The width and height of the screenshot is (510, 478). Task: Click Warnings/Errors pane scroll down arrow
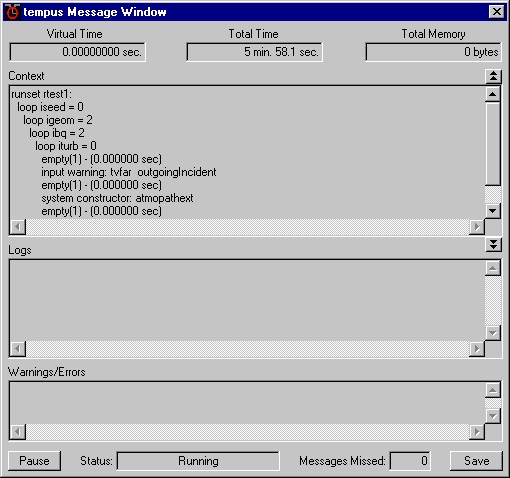pos(493,416)
